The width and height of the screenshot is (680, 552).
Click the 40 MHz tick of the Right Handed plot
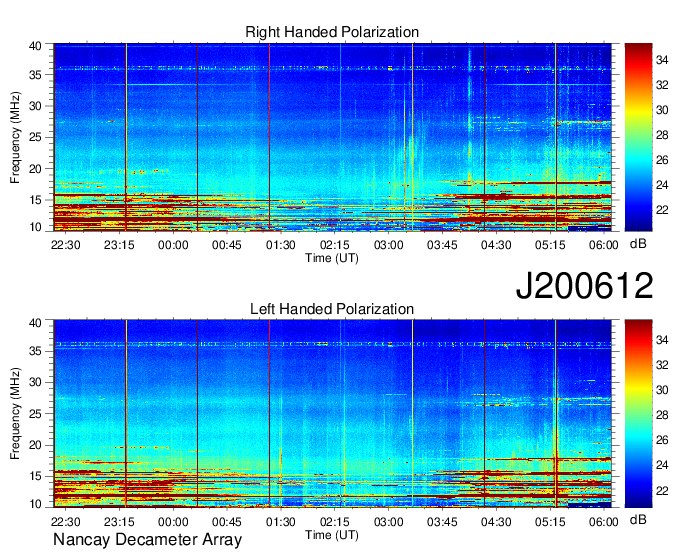[35, 46]
